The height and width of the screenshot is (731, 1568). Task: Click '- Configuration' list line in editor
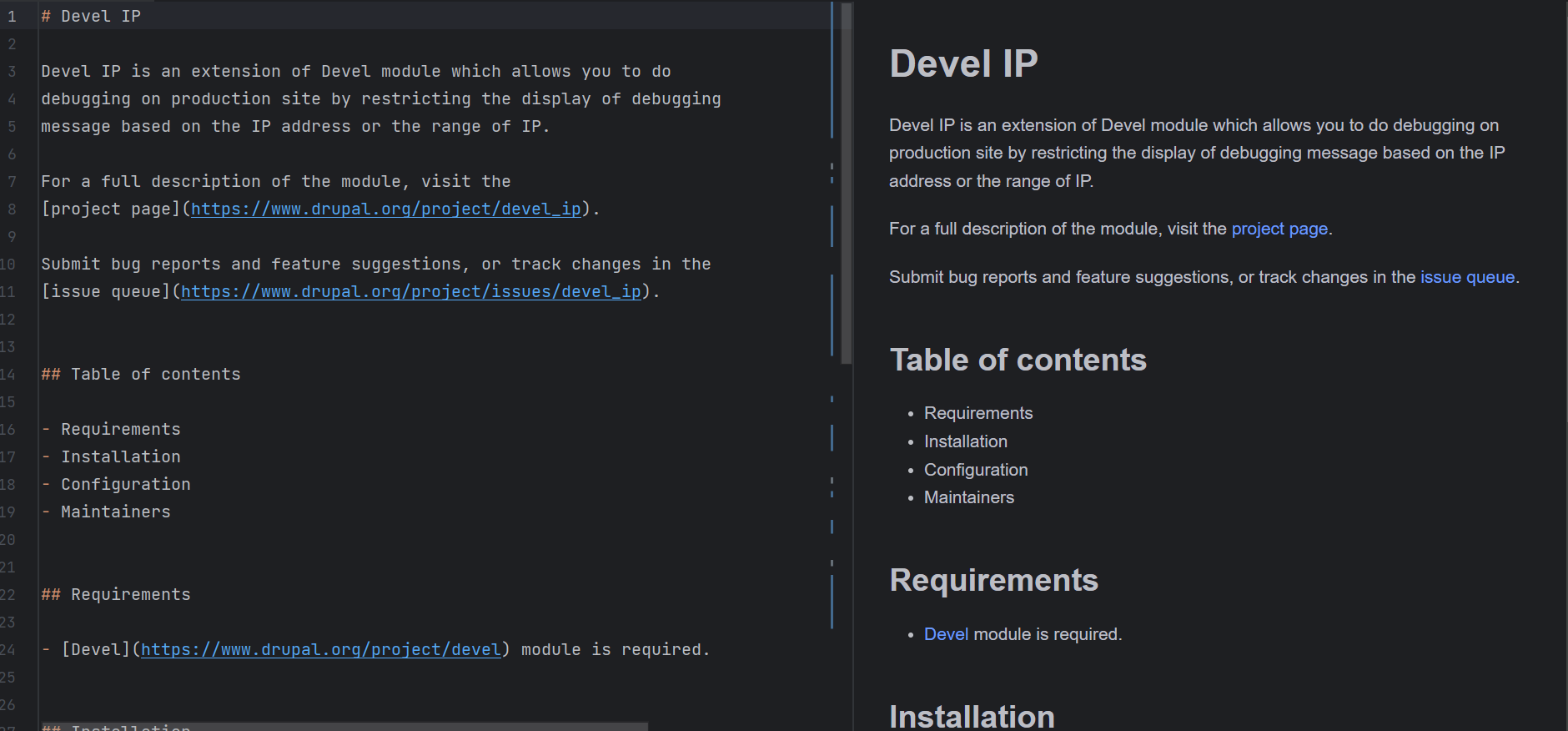click(116, 484)
